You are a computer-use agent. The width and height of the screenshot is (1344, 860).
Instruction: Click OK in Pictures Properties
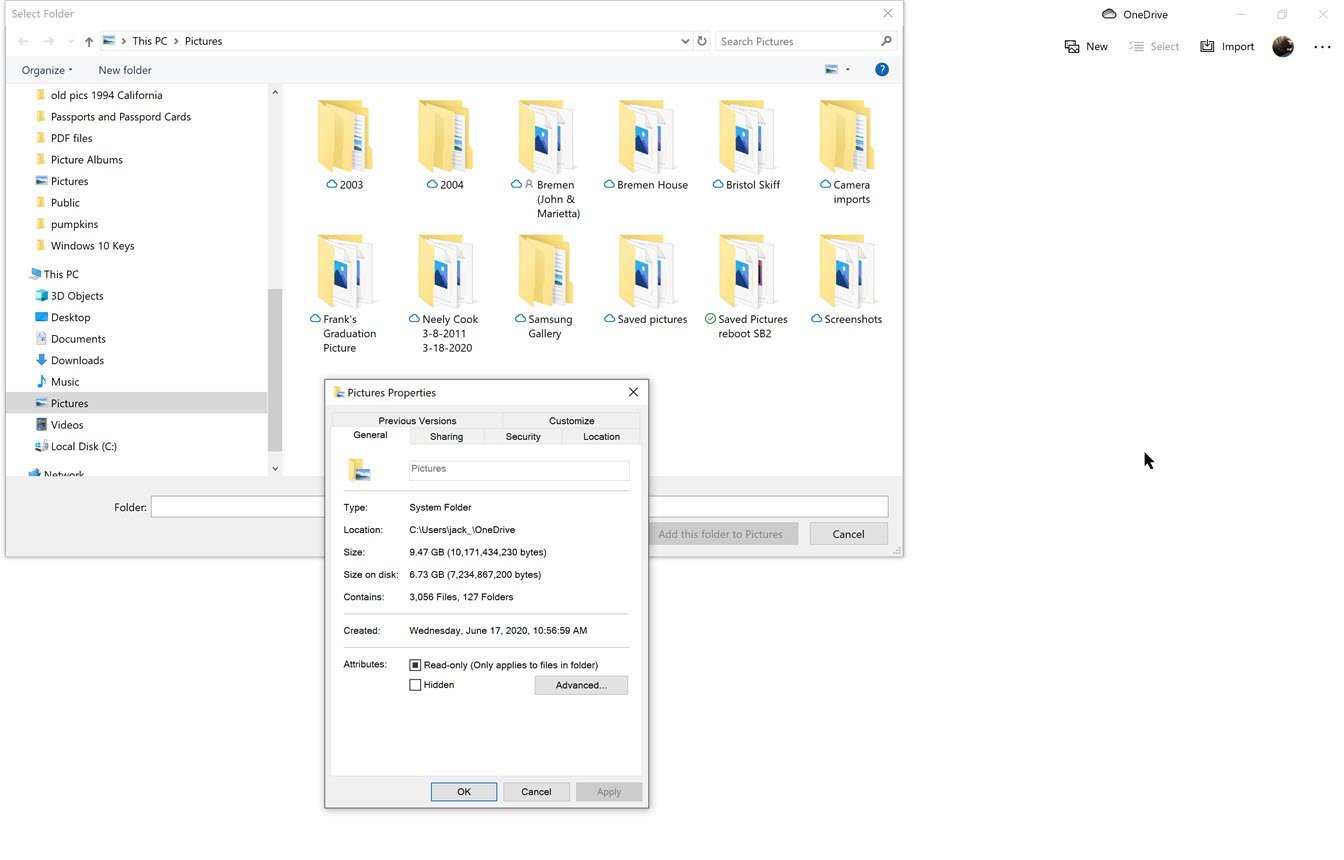(464, 792)
